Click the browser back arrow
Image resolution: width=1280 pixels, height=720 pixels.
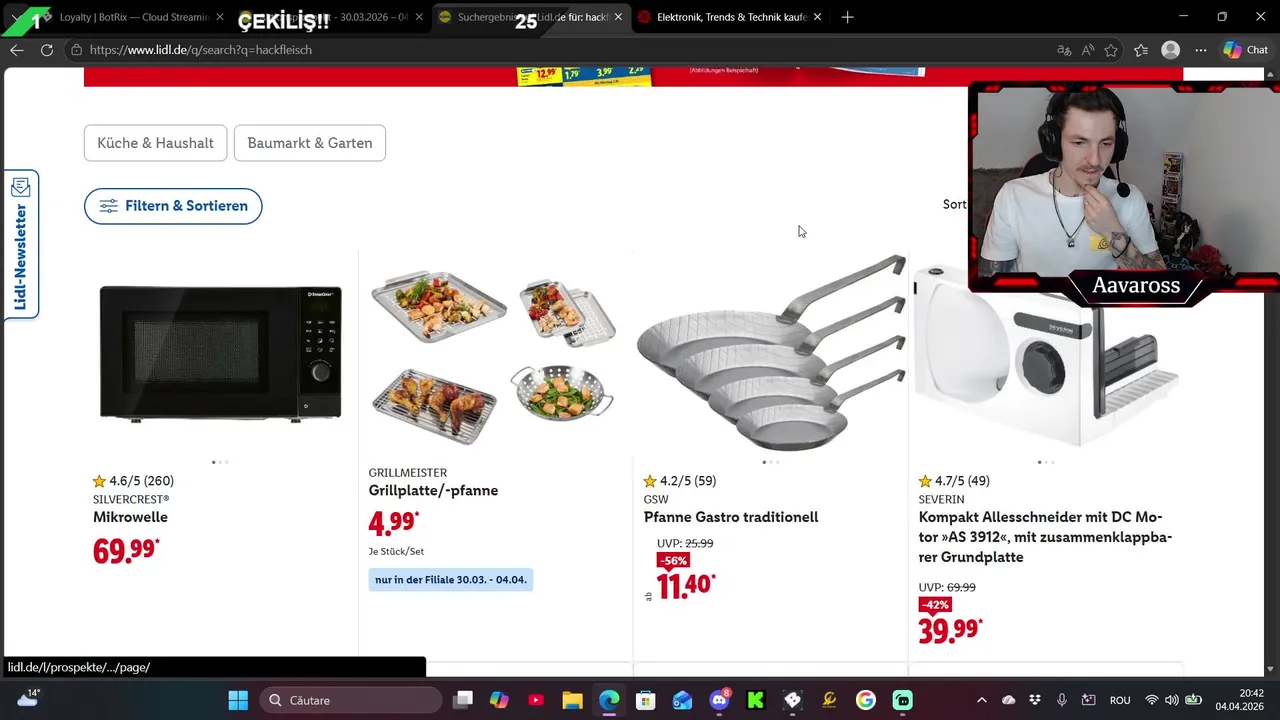(17, 50)
